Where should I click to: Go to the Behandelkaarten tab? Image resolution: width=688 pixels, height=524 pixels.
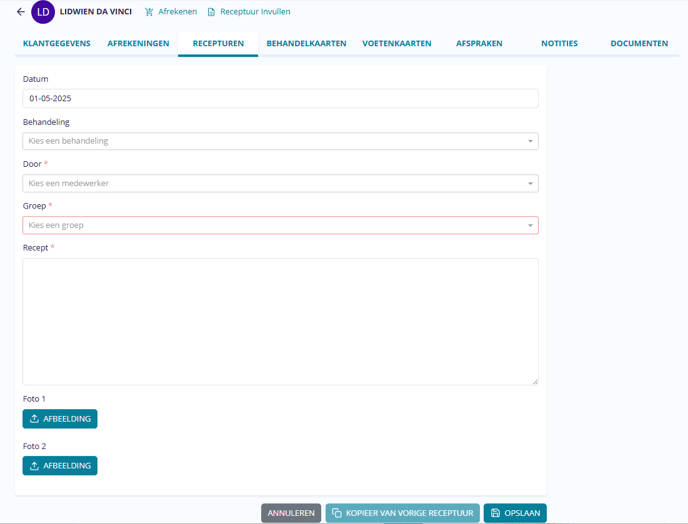(306, 44)
